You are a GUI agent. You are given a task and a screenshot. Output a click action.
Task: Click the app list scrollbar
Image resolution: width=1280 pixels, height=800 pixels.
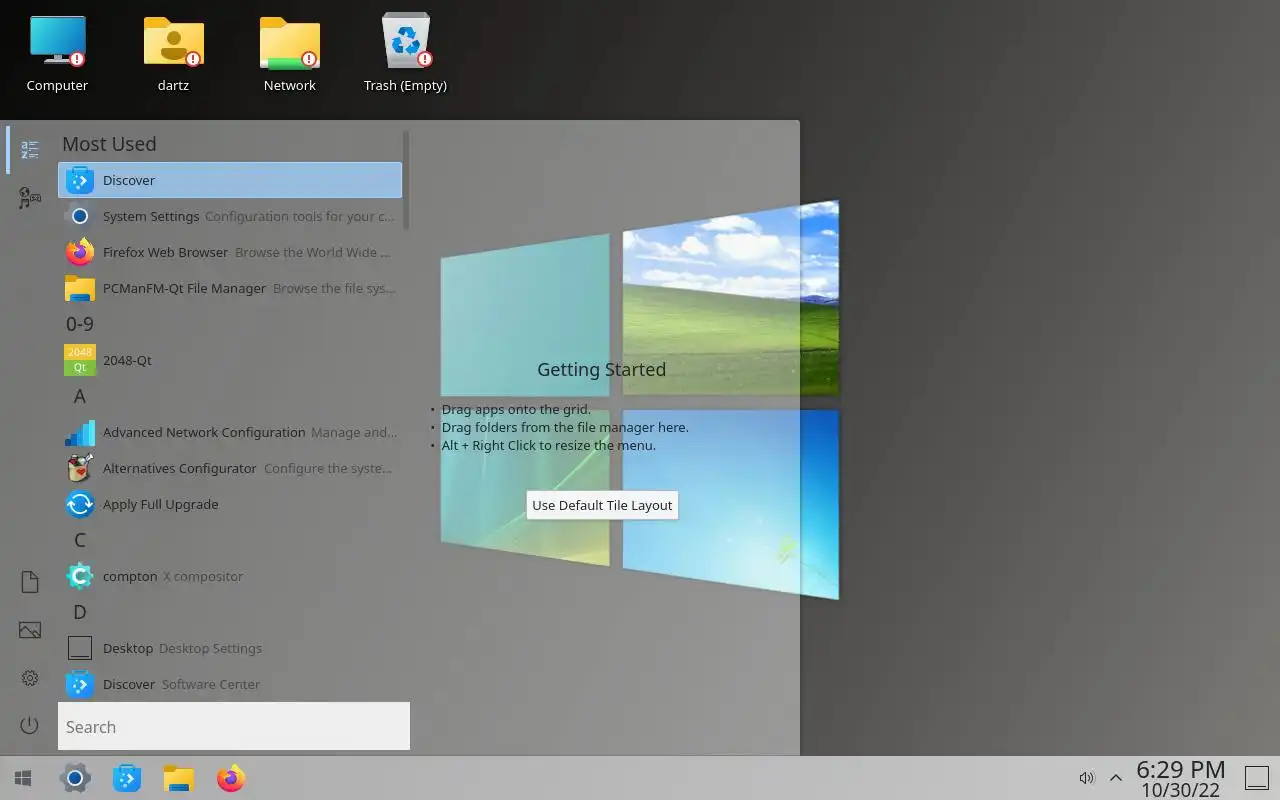coord(406,180)
